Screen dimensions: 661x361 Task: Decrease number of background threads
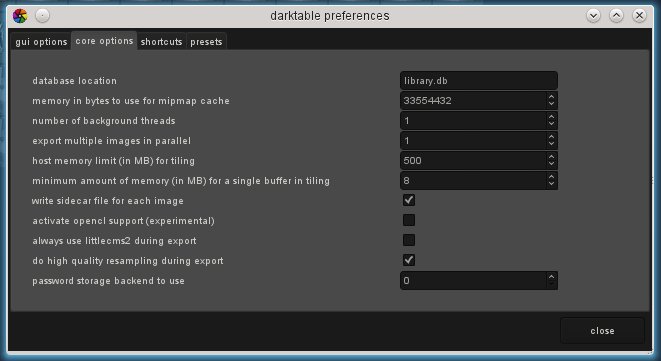[x=551, y=124]
